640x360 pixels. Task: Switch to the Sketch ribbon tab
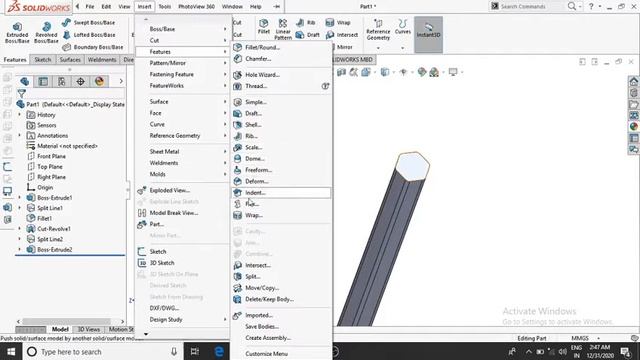(x=43, y=60)
